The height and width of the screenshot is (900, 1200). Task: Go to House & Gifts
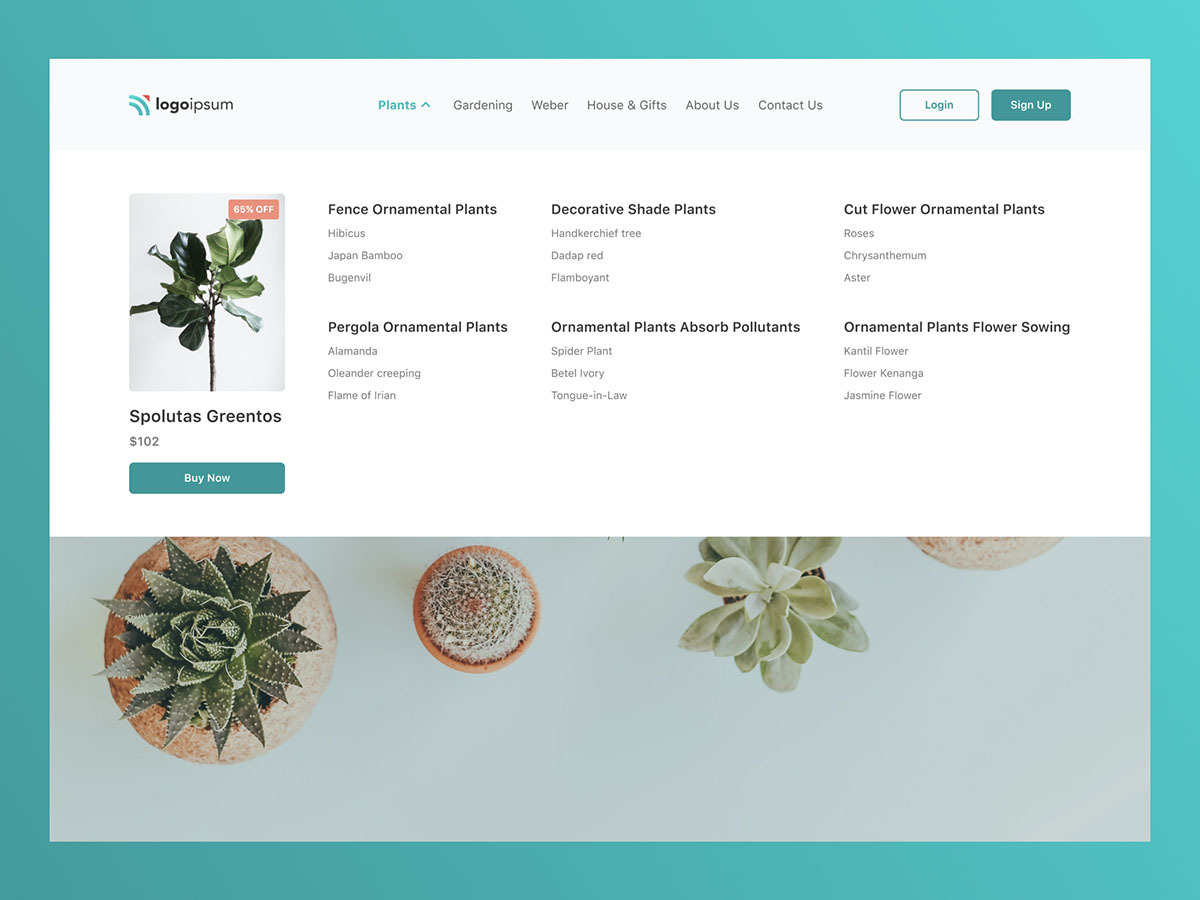(627, 105)
